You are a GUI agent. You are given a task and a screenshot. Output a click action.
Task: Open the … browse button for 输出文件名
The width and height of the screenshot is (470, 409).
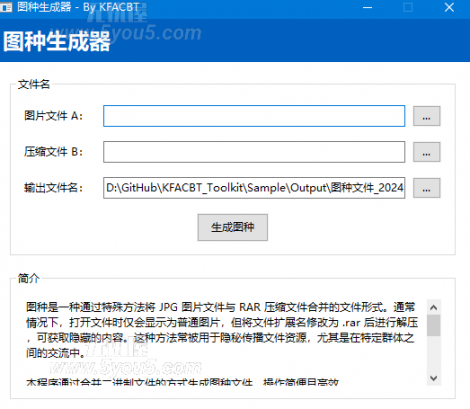(x=427, y=188)
